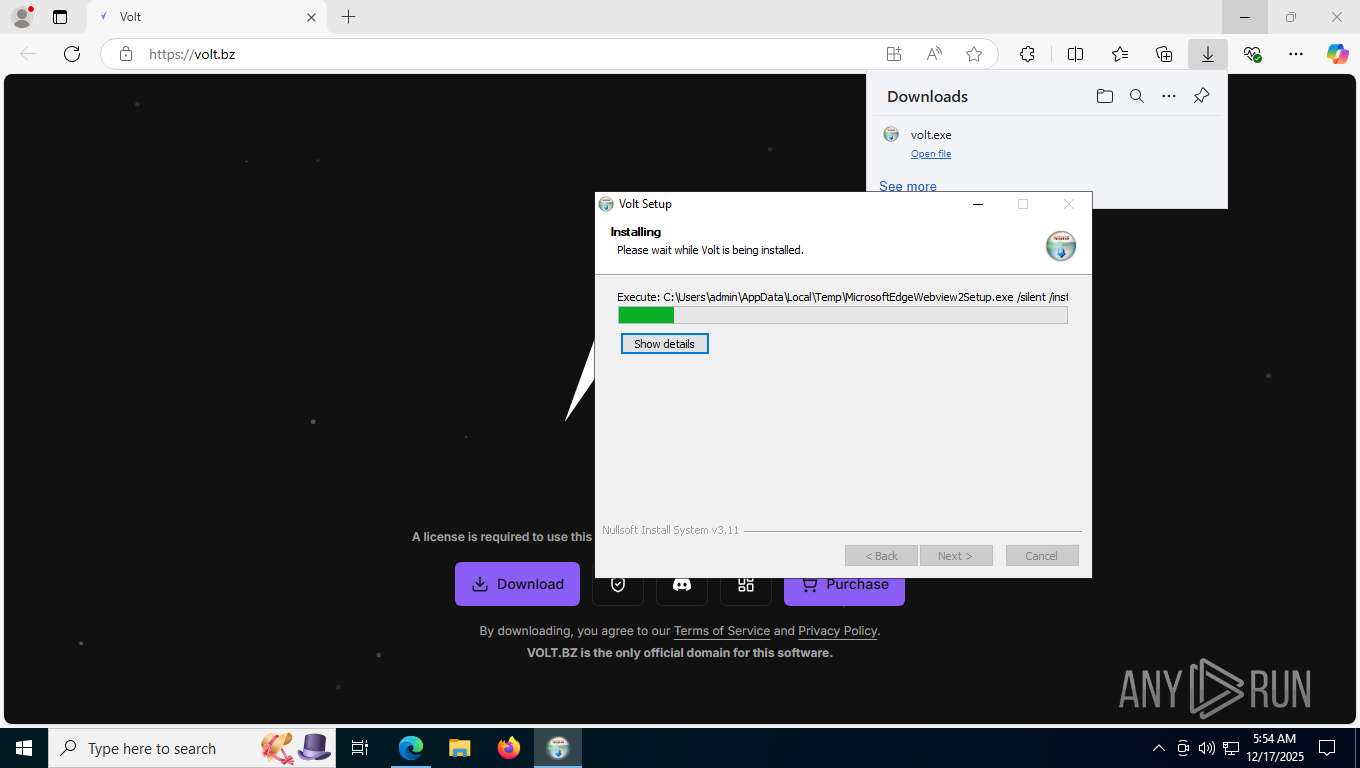The height and width of the screenshot is (768, 1360).
Task: Open Edge Settings and more menu
Action: (1296, 54)
